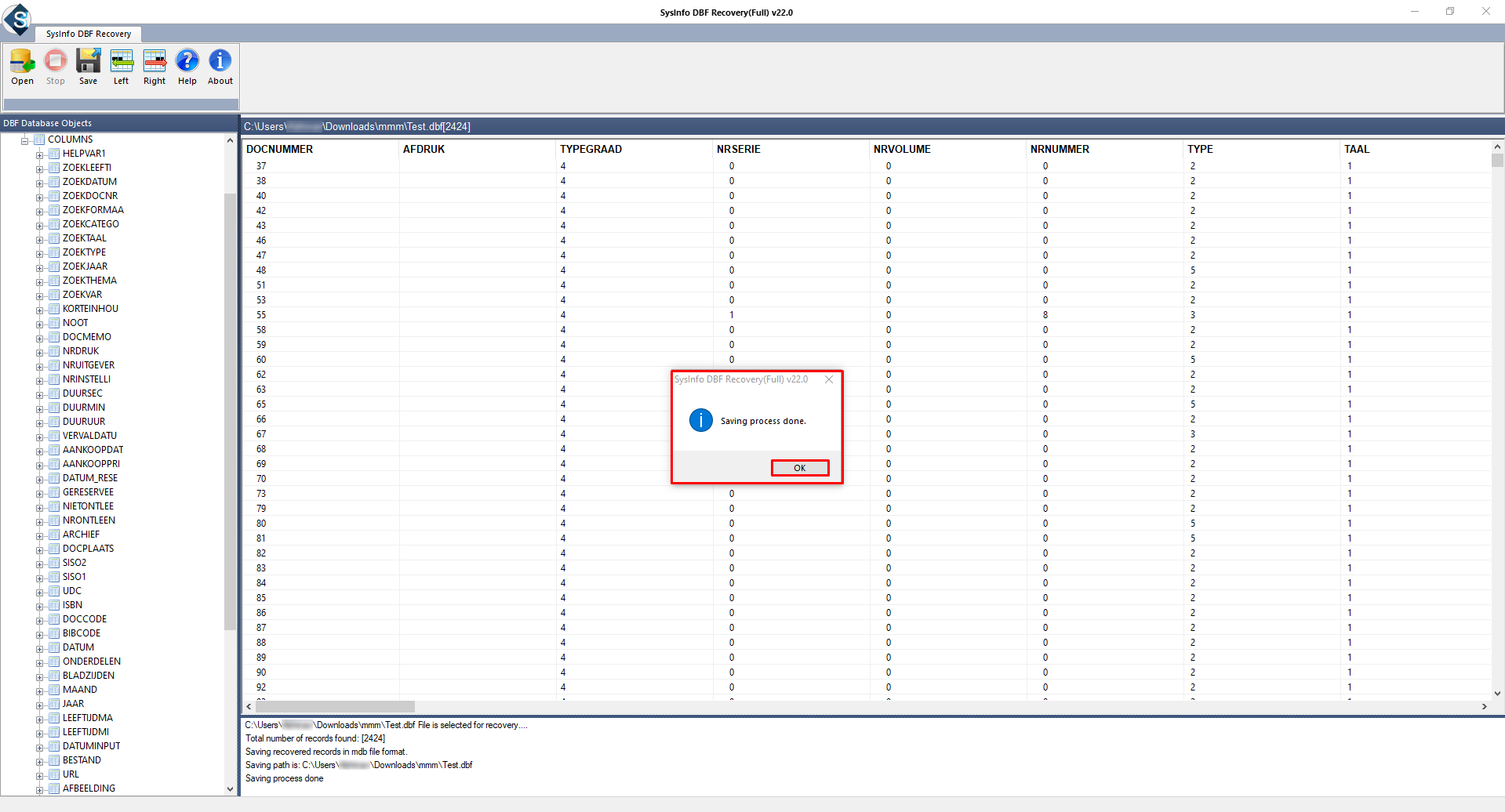The height and width of the screenshot is (812, 1505).
Task: Stop the current recovery process
Action: tap(55, 65)
